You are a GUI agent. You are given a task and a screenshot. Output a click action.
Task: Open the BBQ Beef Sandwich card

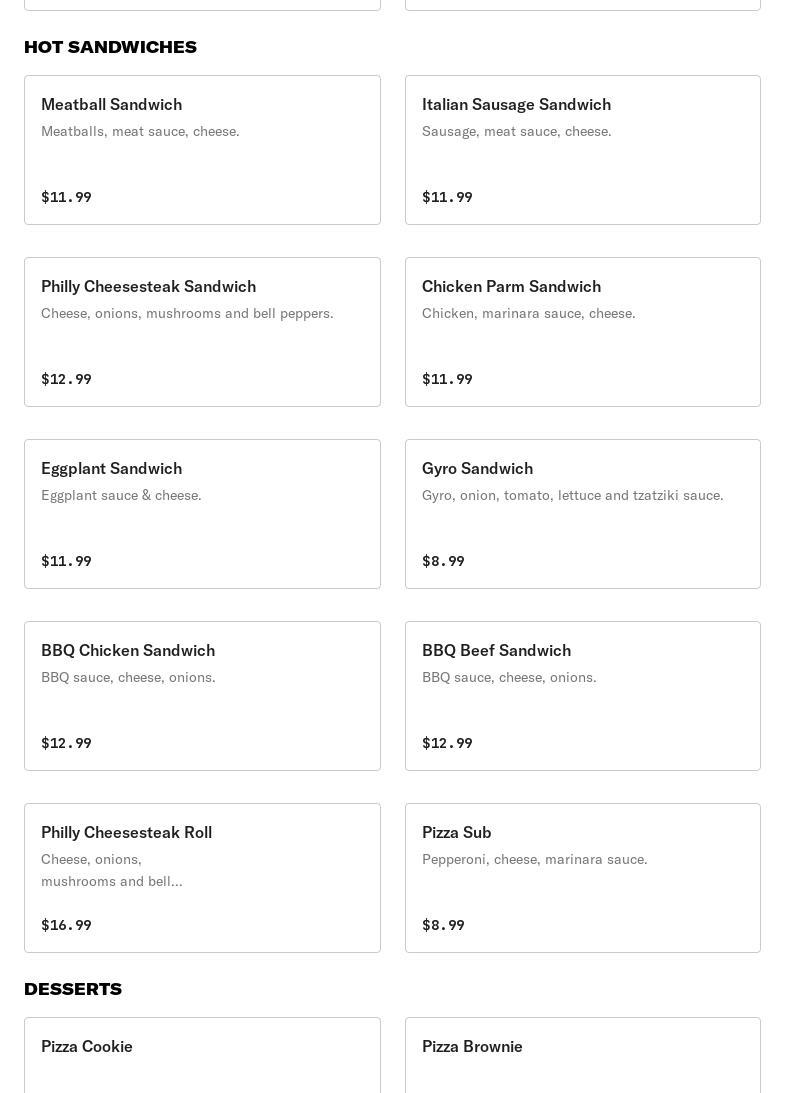point(582,696)
